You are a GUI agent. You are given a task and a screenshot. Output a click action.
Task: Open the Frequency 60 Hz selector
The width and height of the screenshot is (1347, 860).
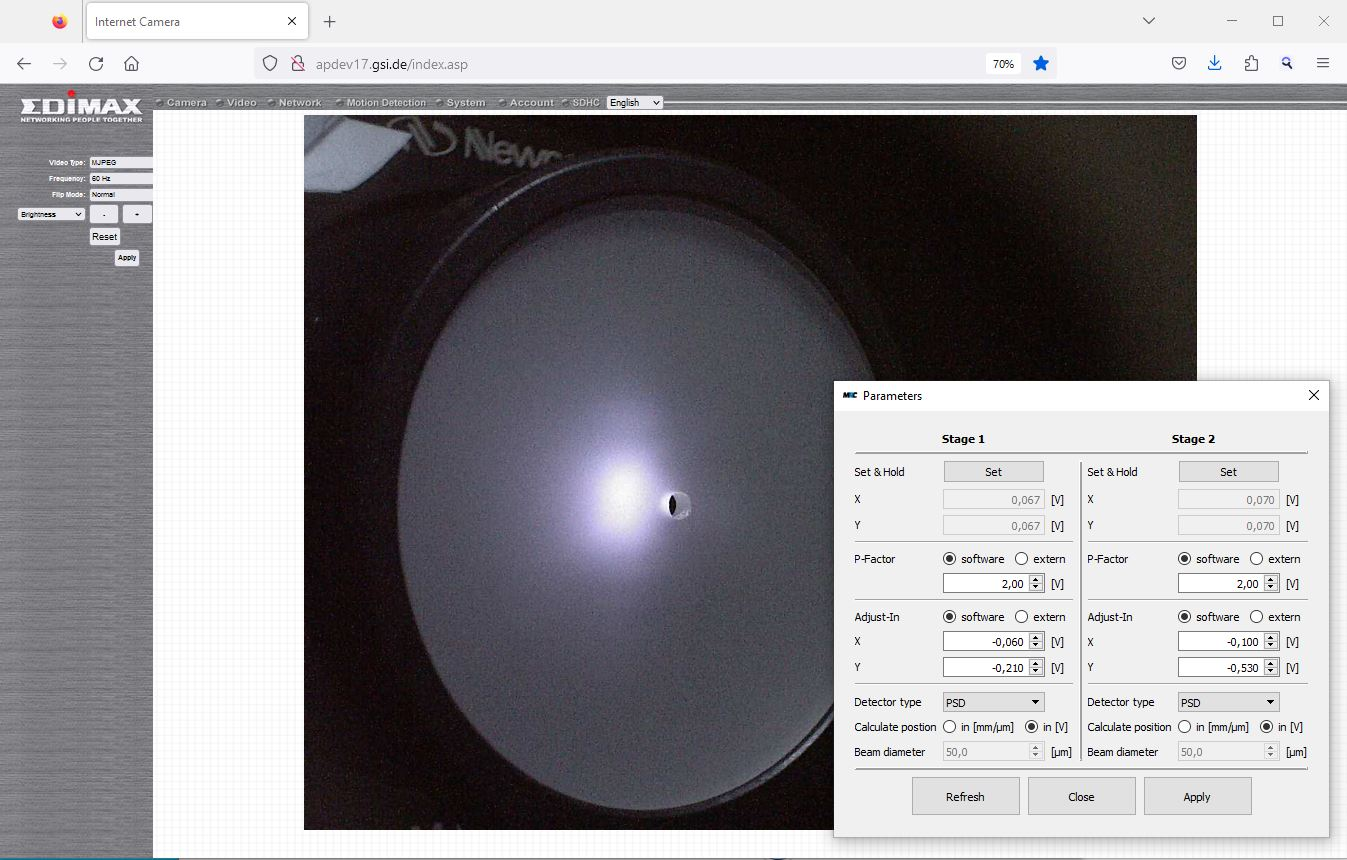[x=121, y=178]
